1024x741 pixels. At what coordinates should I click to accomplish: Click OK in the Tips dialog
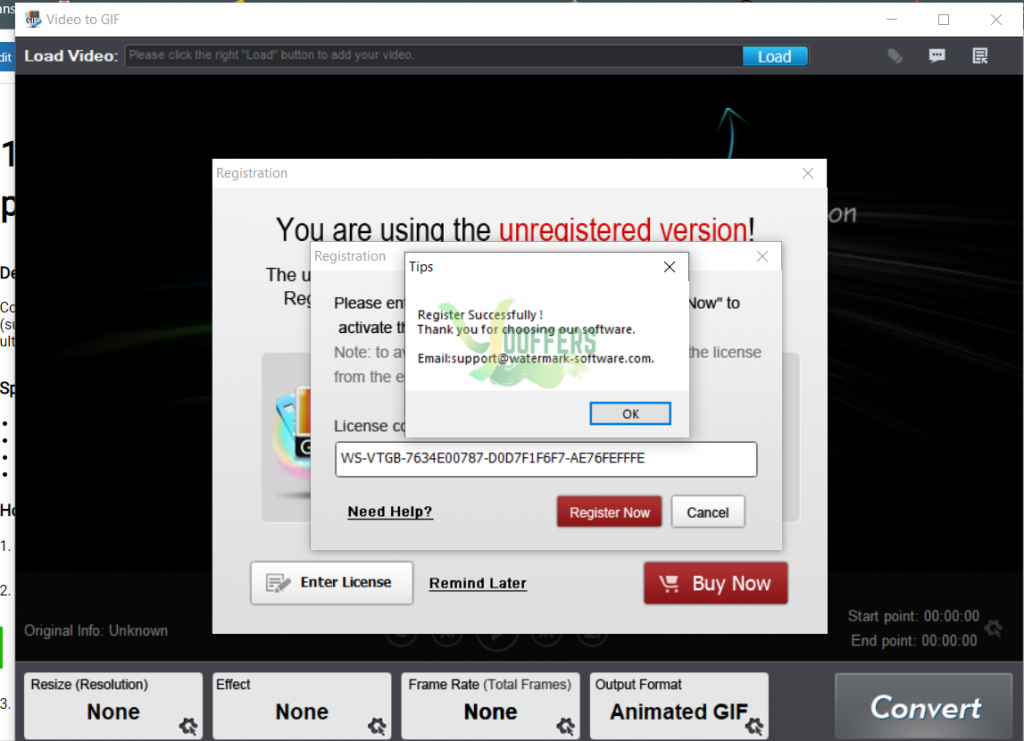[x=630, y=413]
